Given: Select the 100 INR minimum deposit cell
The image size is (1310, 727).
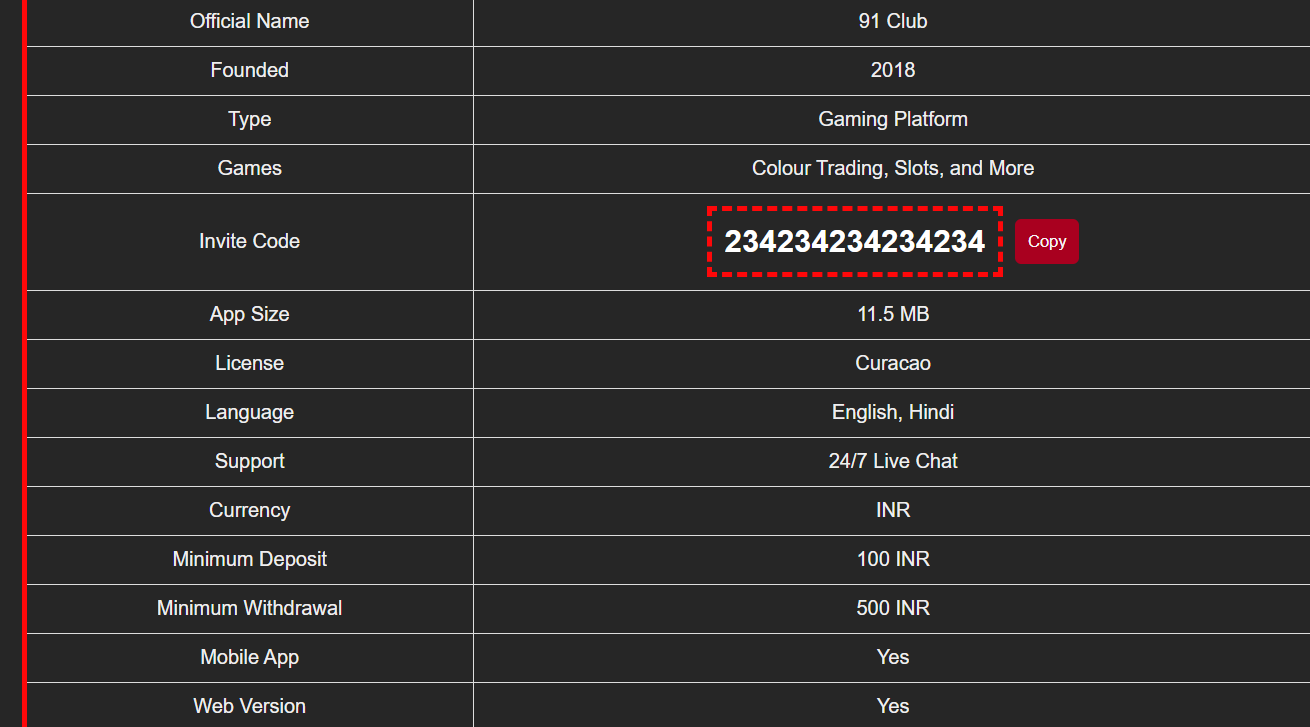Looking at the screenshot, I should 892,559.
